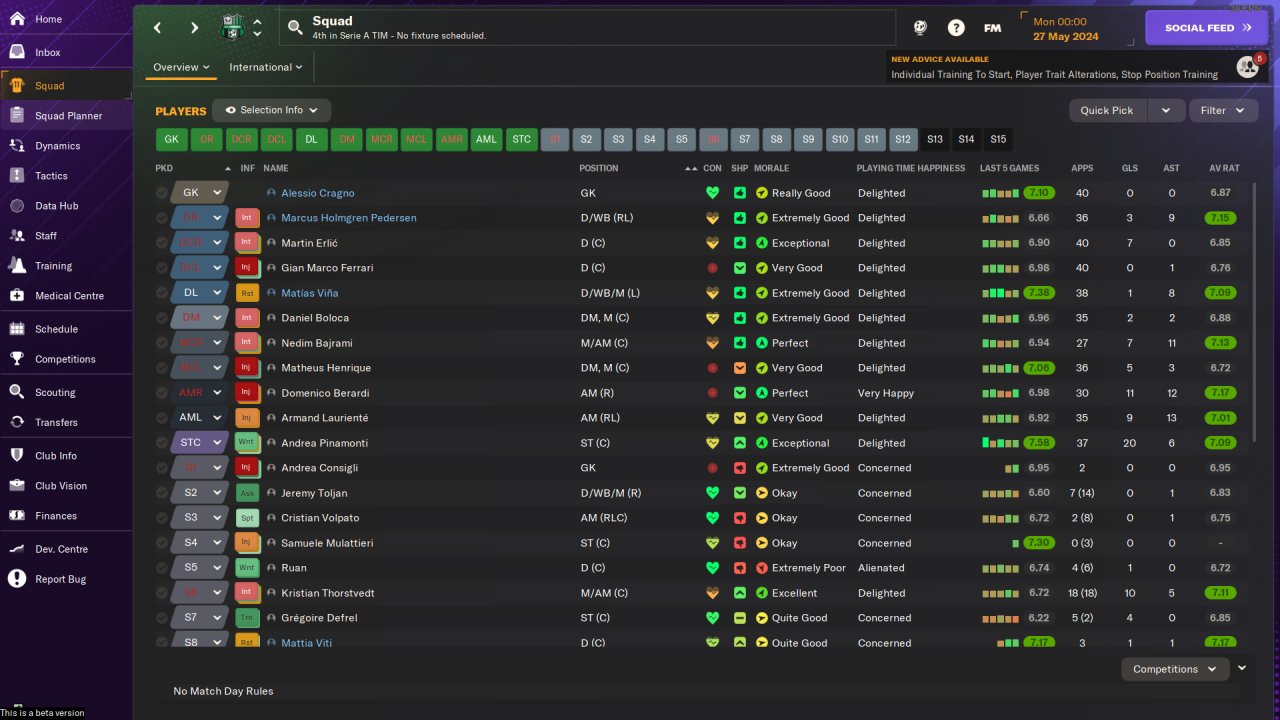Click the date display 27 May 2024
1280x720 pixels.
point(1065,37)
